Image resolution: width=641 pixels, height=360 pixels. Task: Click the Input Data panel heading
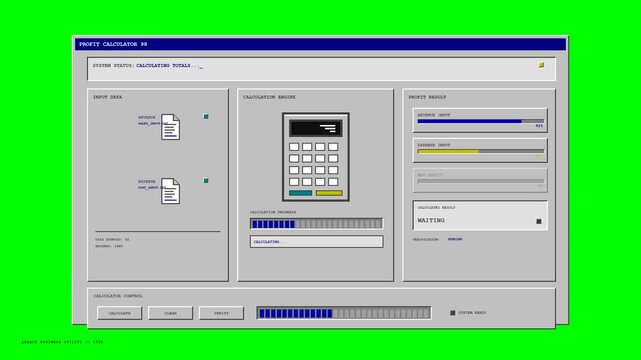pos(108,97)
